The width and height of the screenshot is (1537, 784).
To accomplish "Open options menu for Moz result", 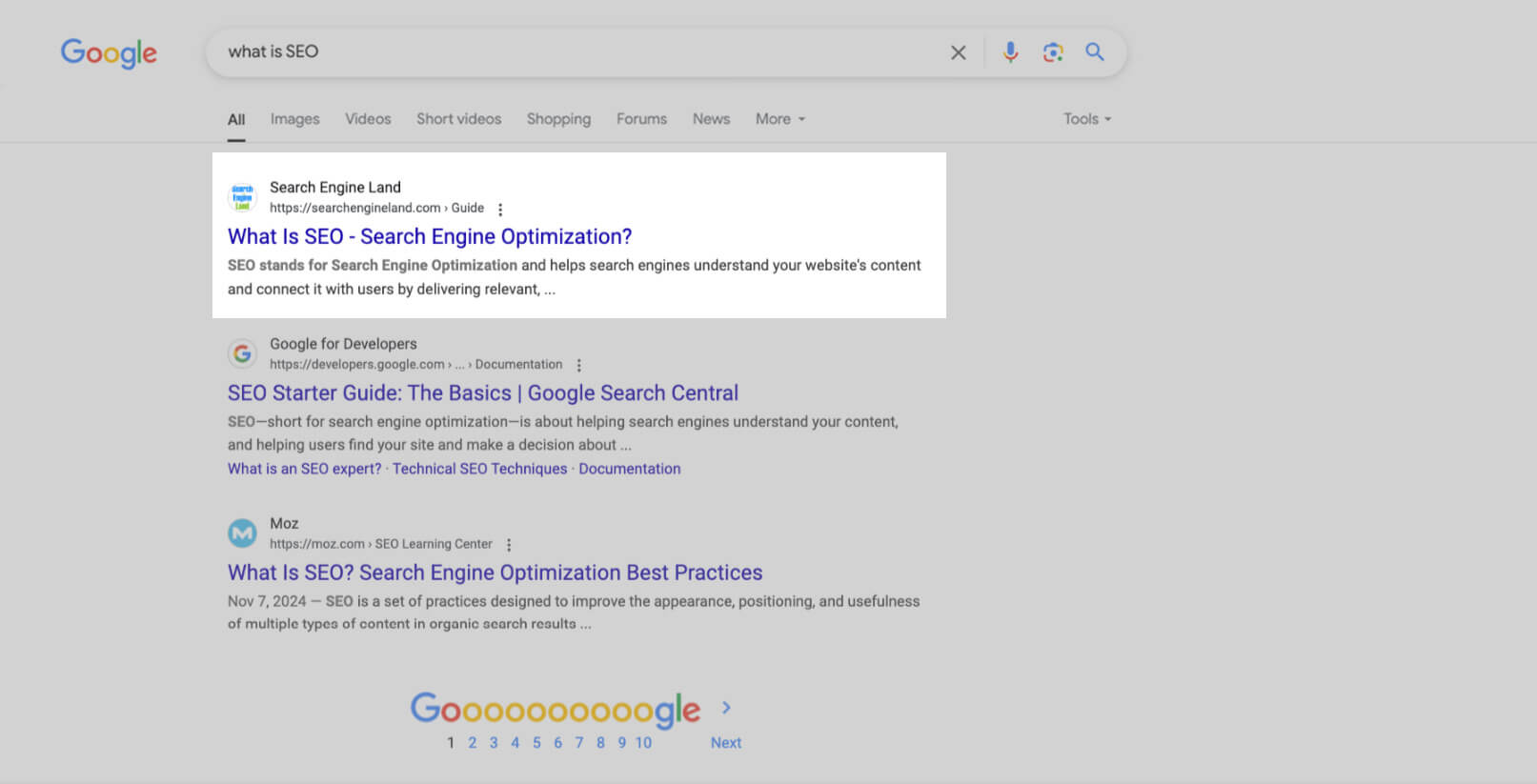I will tap(509, 545).
